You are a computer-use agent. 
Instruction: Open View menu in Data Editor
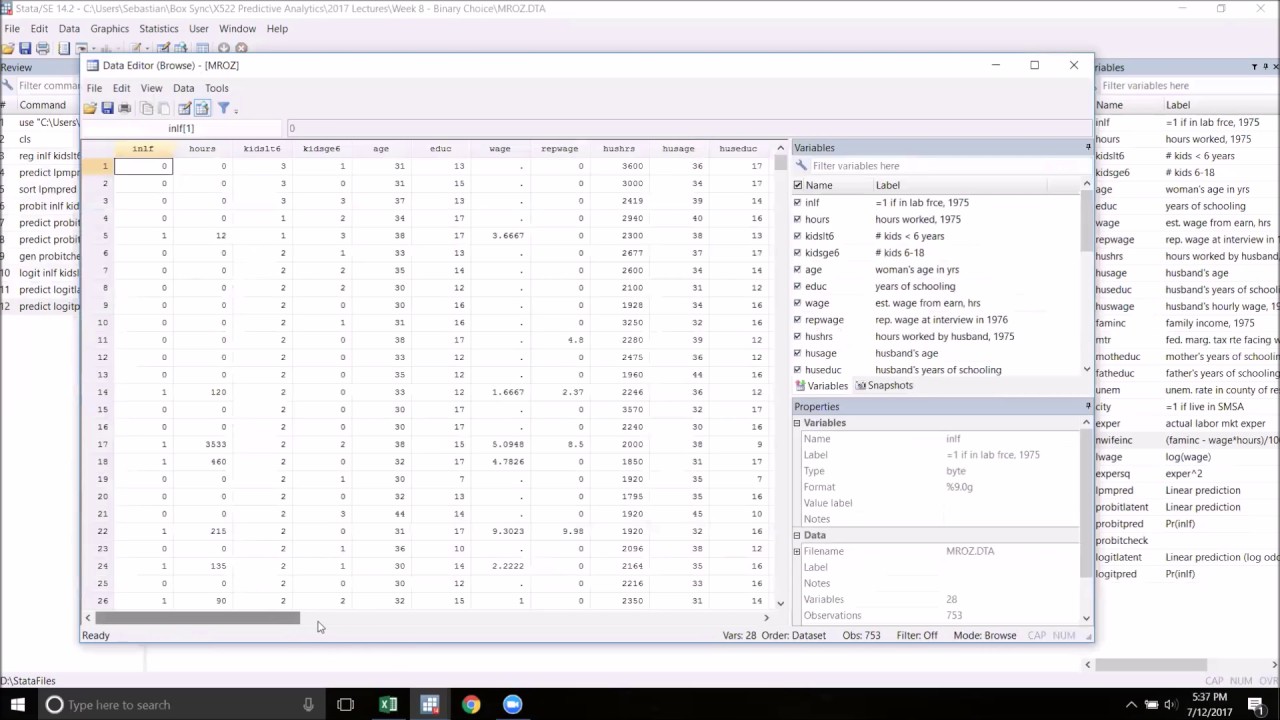pyautogui.click(x=151, y=88)
